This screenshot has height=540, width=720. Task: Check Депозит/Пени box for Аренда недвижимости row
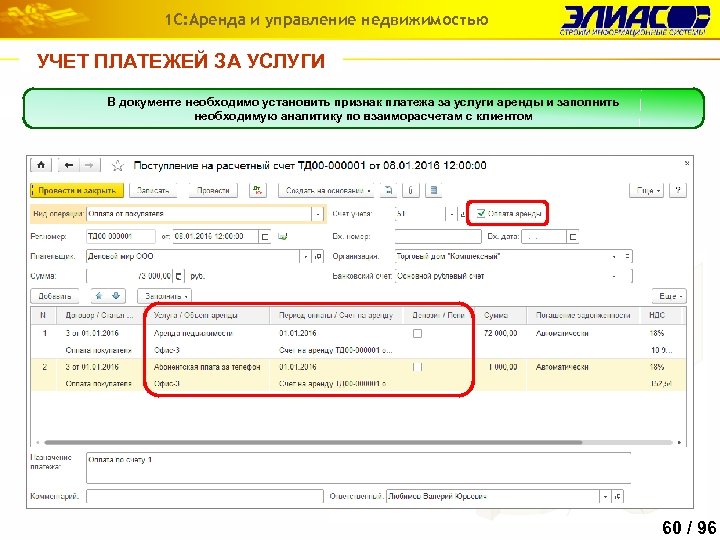pyautogui.click(x=417, y=333)
